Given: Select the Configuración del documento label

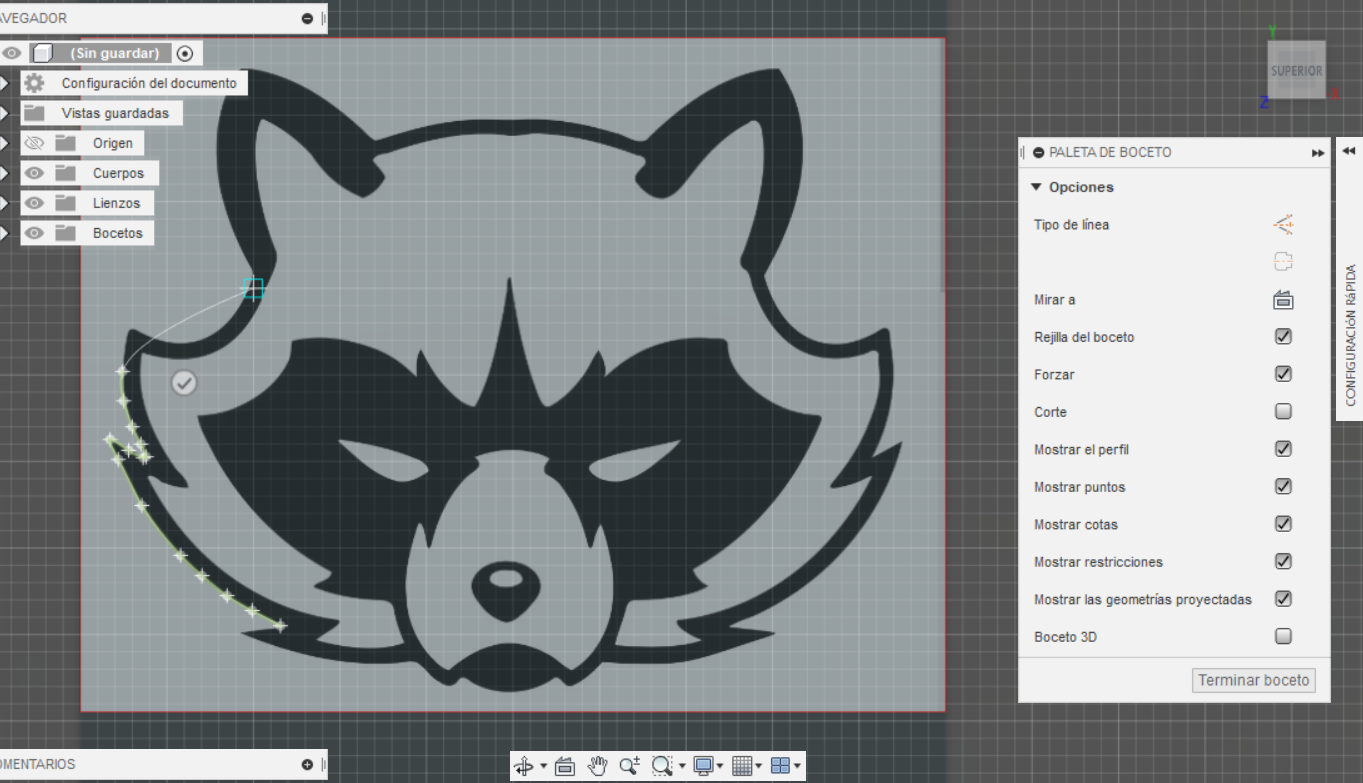Looking at the screenshot, I should pyautogui.click(x=149, y=83).
